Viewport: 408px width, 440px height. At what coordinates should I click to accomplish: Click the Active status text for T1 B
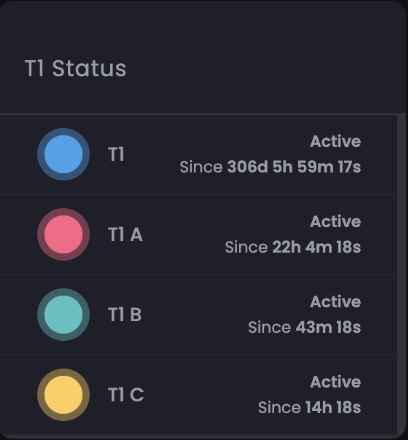click(x=335, y=302)
